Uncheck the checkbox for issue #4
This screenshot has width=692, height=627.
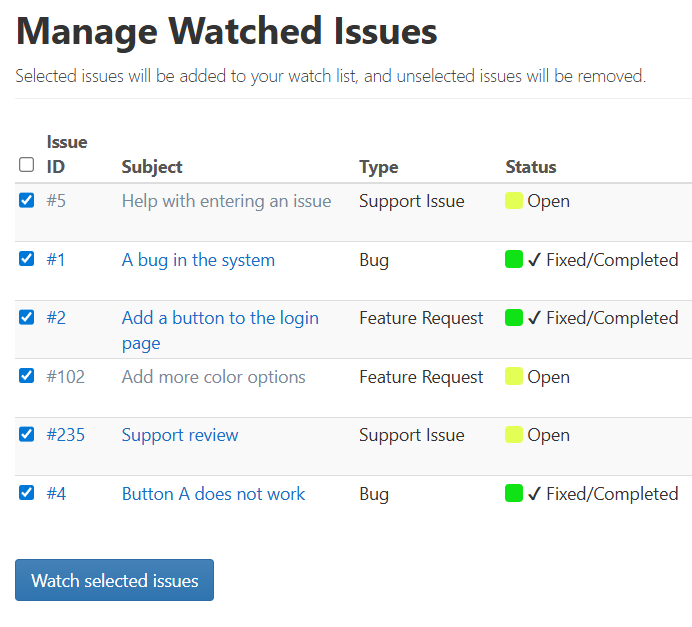coord(27,493)
